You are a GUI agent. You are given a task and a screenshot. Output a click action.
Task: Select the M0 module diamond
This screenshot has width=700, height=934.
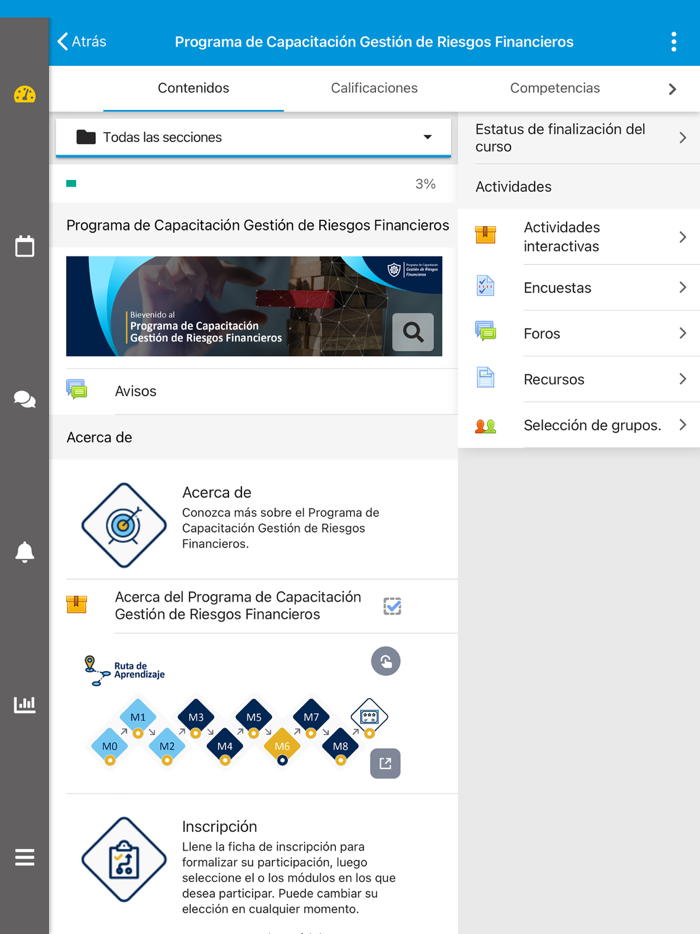pyautogui.click(x=110, y=746)
